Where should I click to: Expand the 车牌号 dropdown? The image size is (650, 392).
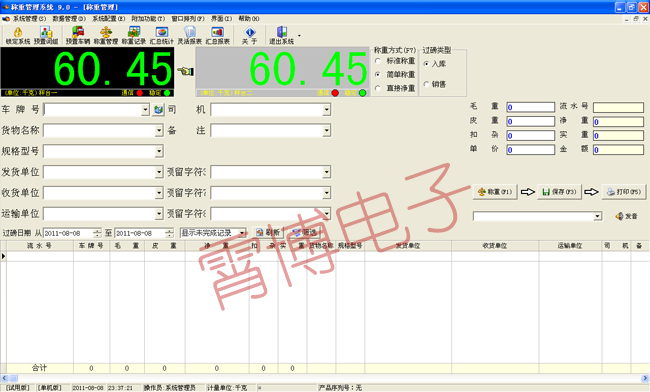pos(145,110)
